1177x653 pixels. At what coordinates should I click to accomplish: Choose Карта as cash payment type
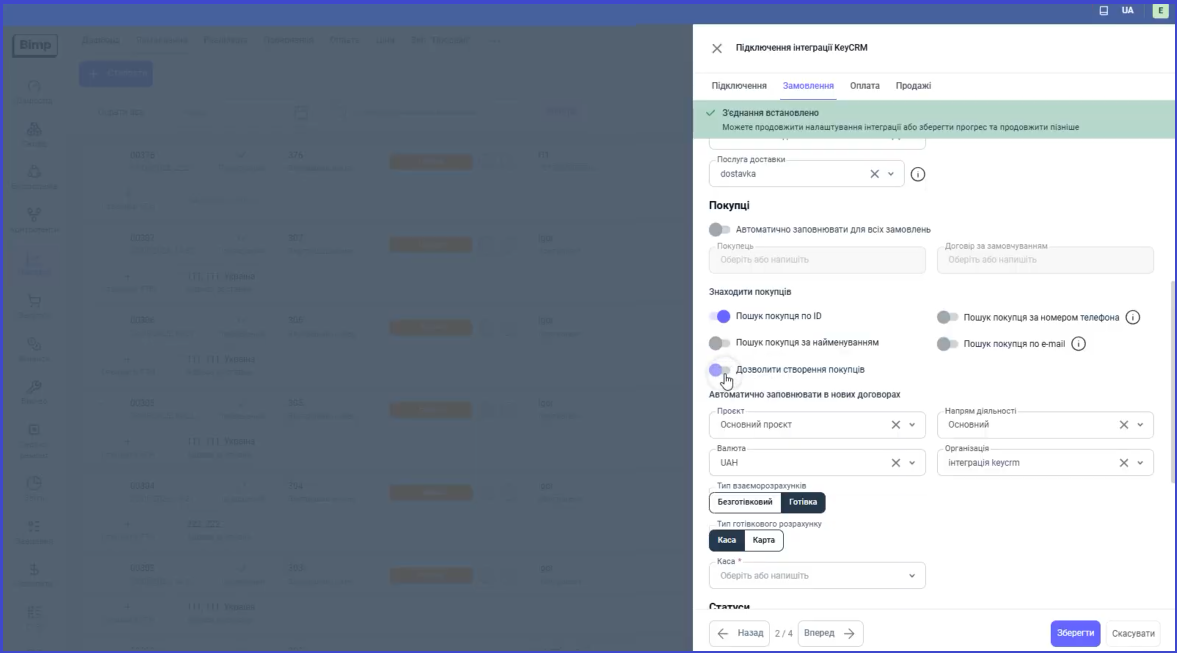click(x=763, y=540)
